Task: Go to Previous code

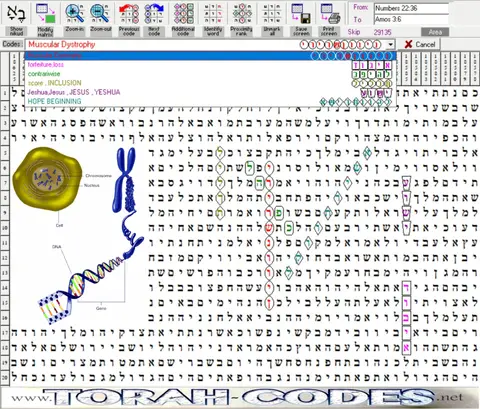Action: pos(129,19)
